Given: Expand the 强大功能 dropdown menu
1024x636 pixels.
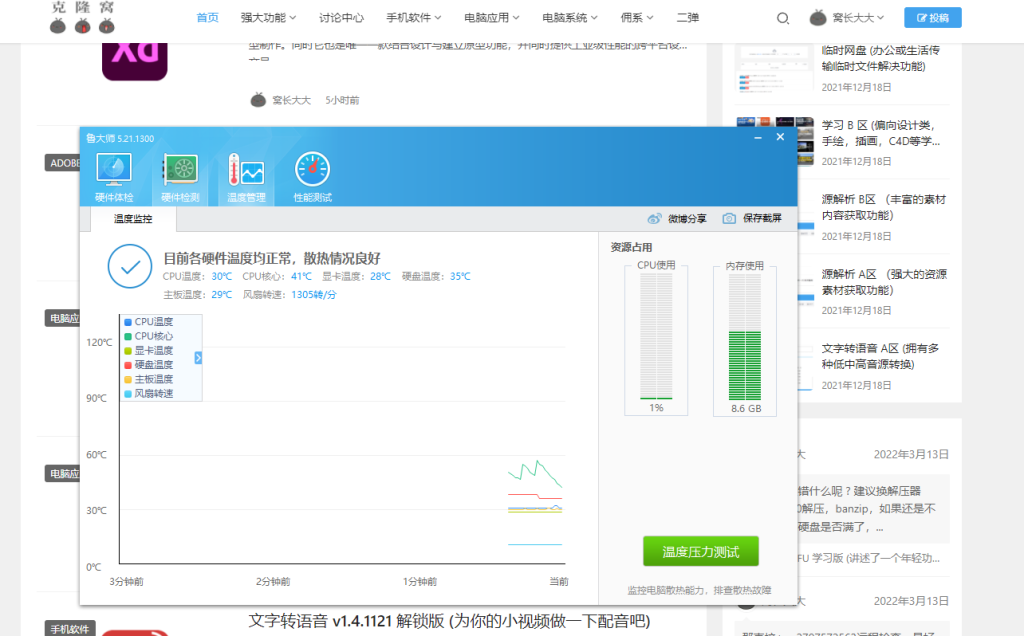Looking at the screenshot, I should [x=268, y=18].
